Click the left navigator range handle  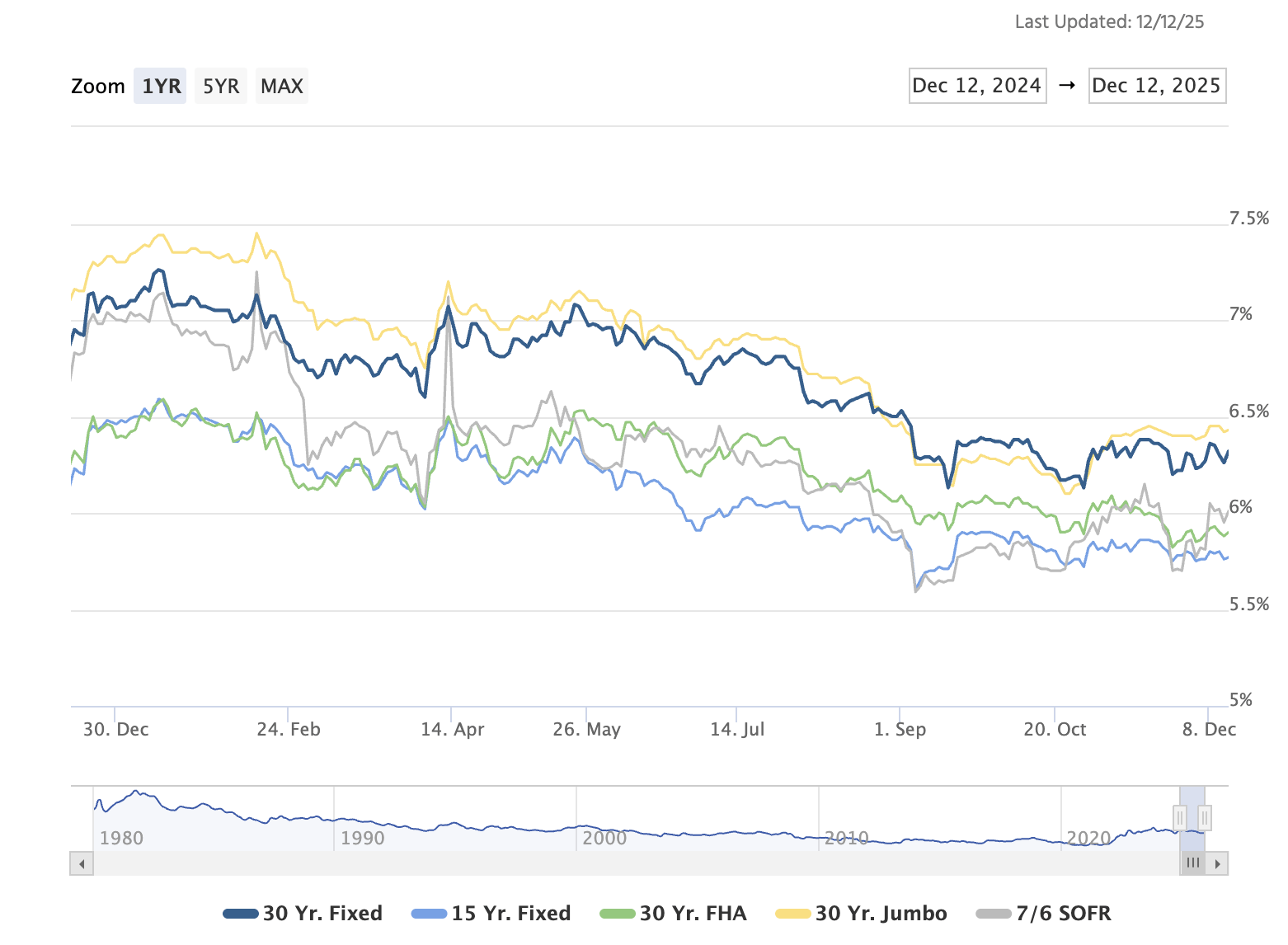click(x=1180, y=818)
